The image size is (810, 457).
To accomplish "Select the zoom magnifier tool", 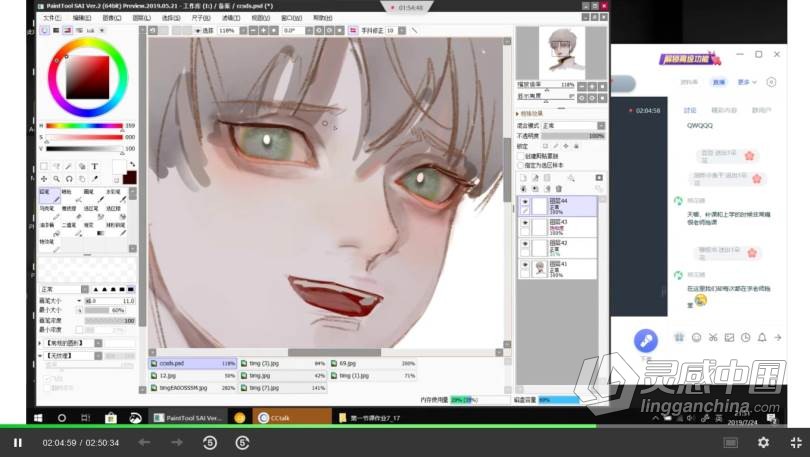I will tap(56, 179).
